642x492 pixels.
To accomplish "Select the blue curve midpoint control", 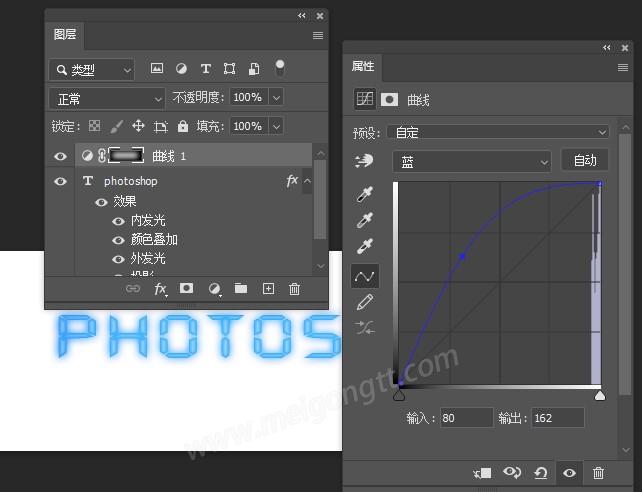I will pos(462,257).
